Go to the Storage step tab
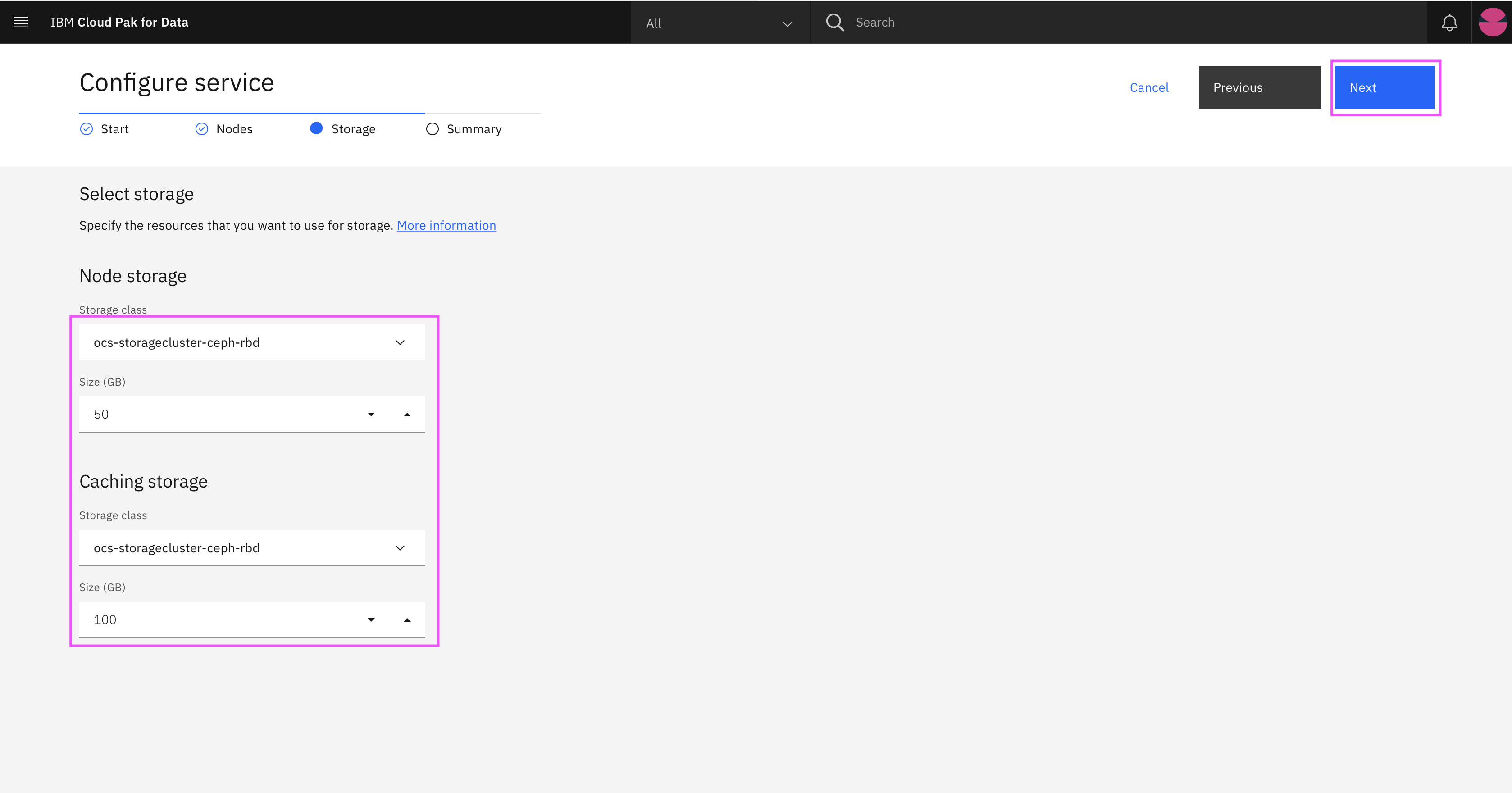The width and height of the screenshot is (1512, 793). [343, 129]
